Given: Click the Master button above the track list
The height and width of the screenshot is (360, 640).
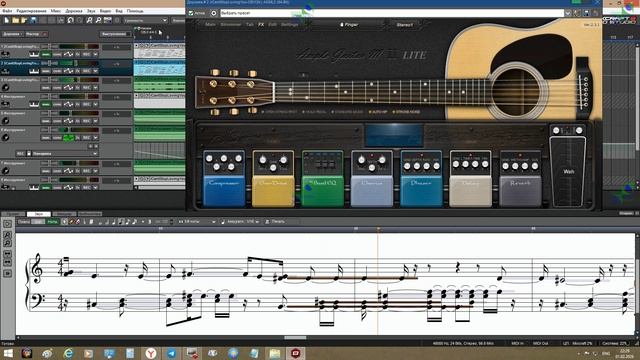Looking at the screenshot, I should (36, 34).
